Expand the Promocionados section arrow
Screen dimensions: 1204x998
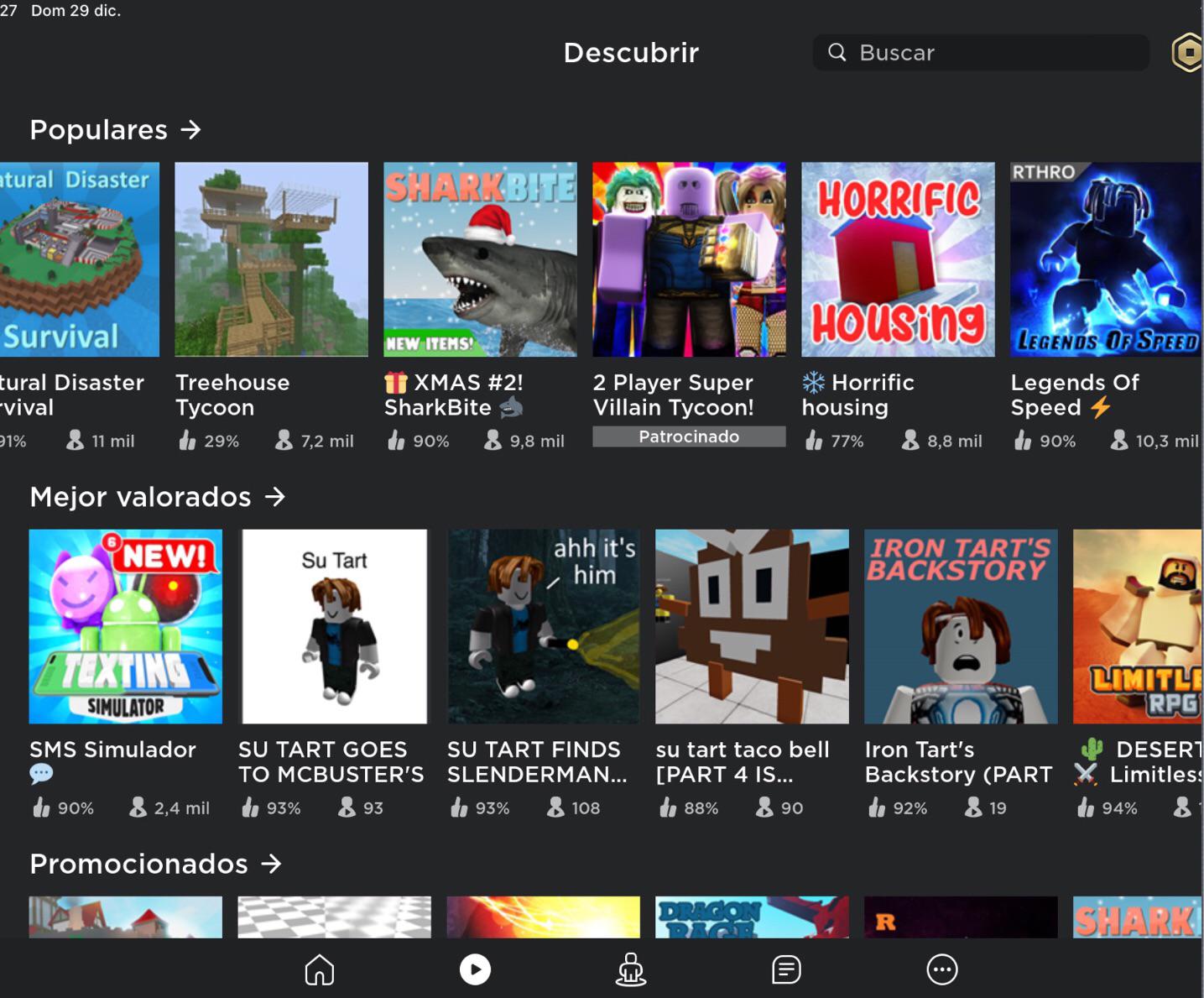tap(271, 864)
